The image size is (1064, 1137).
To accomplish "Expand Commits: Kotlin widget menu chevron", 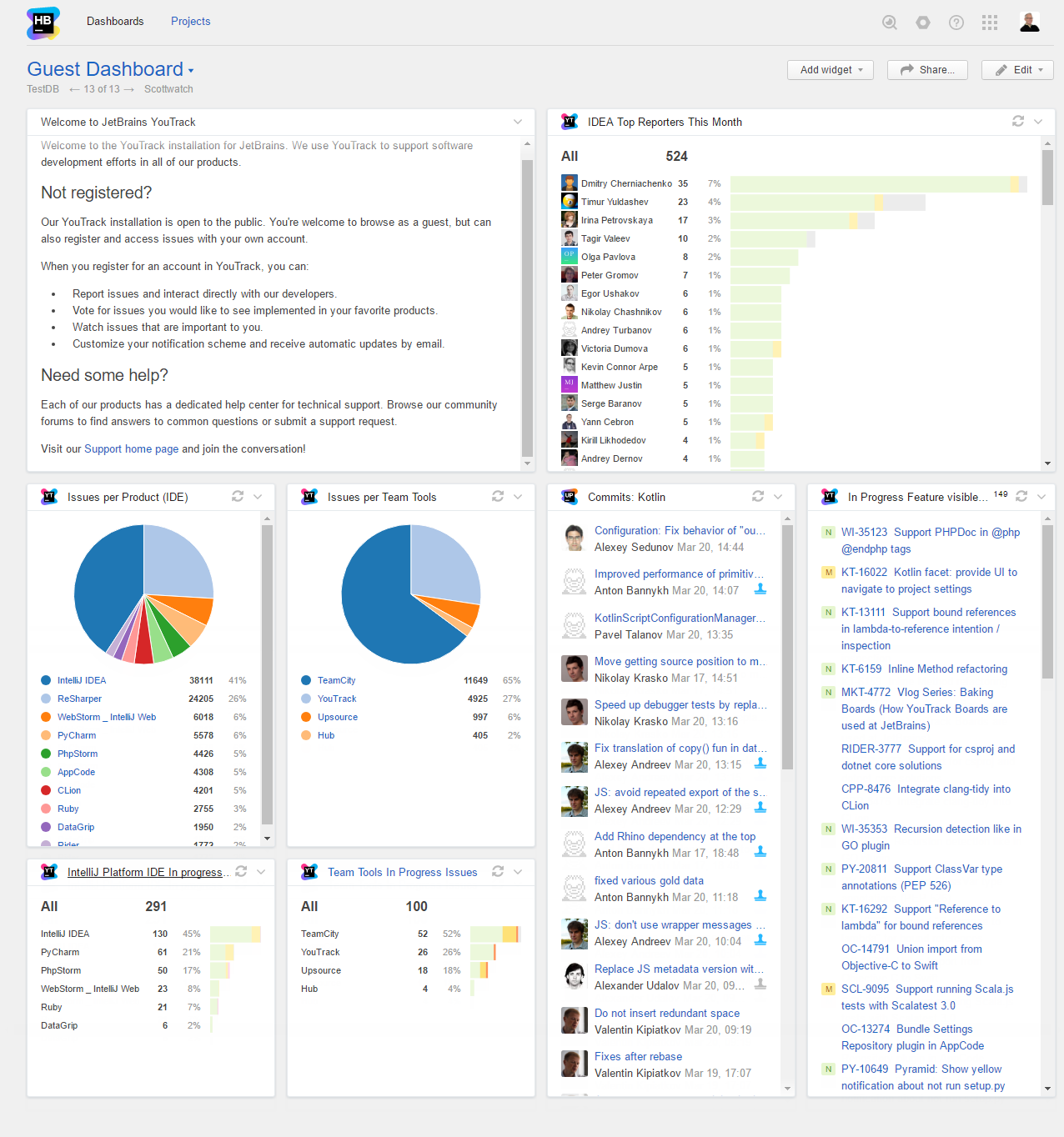I will 778,497.
